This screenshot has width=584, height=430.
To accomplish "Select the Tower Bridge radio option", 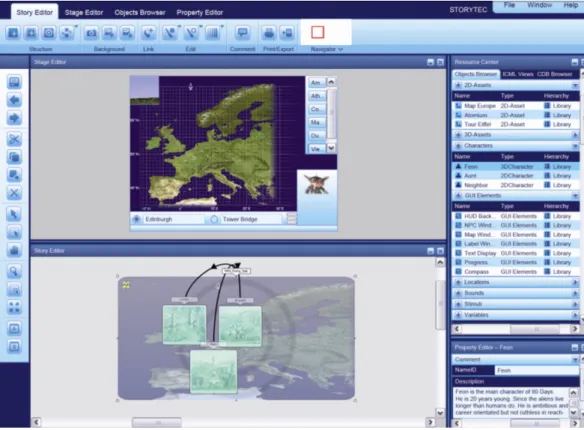I will click(214, 219).
